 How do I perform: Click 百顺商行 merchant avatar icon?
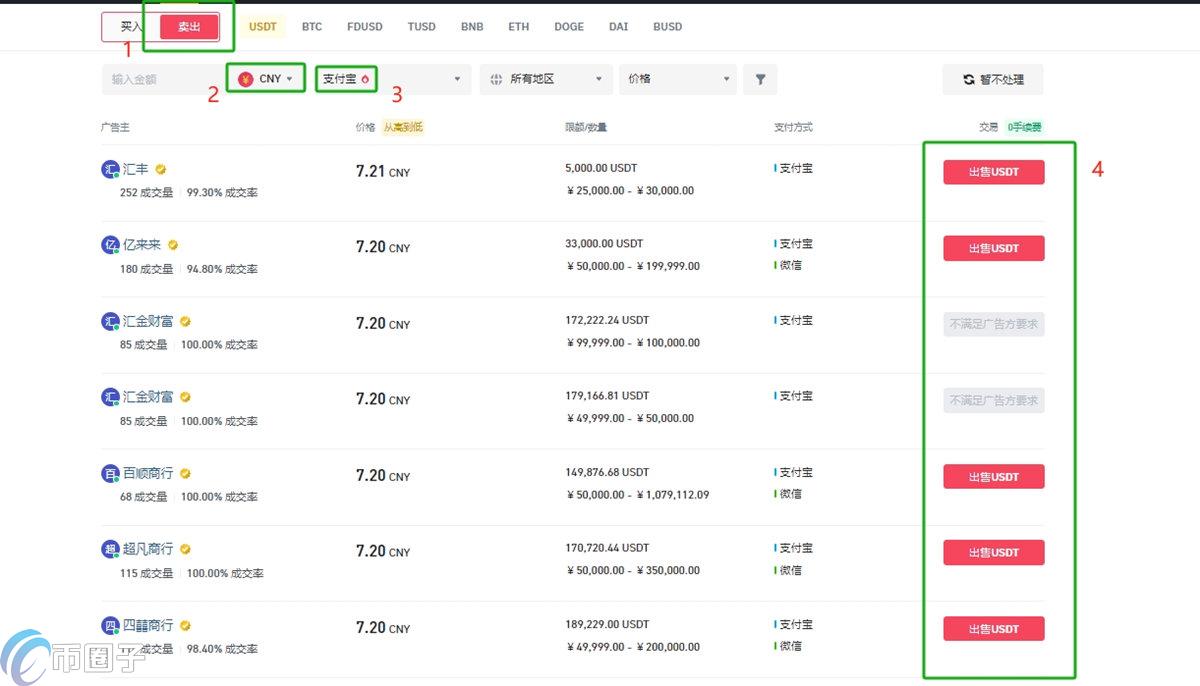tap(110, 473)
